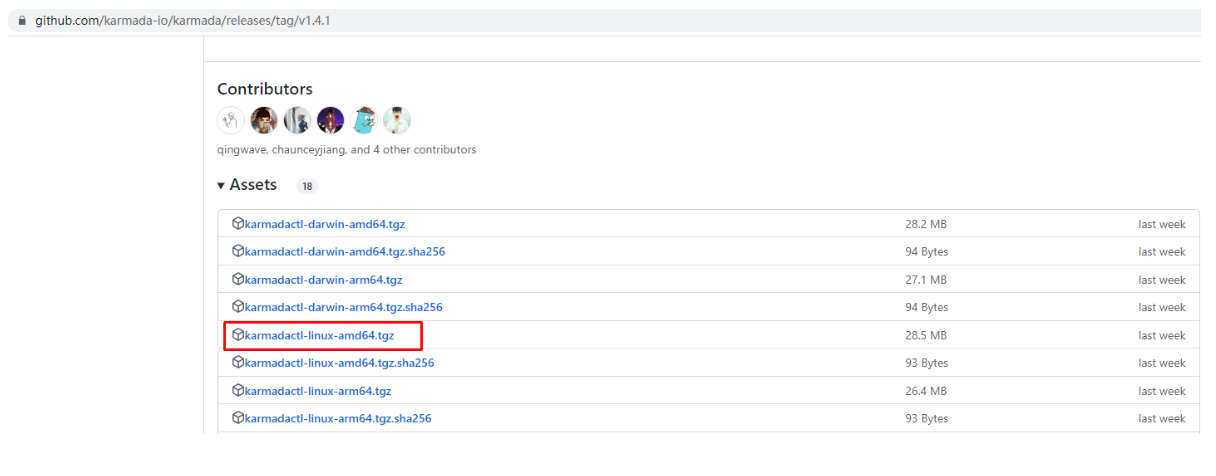Click 94 Bytes for darwin-arm64 sha256
1216x476 pixels.
[927, 307]
